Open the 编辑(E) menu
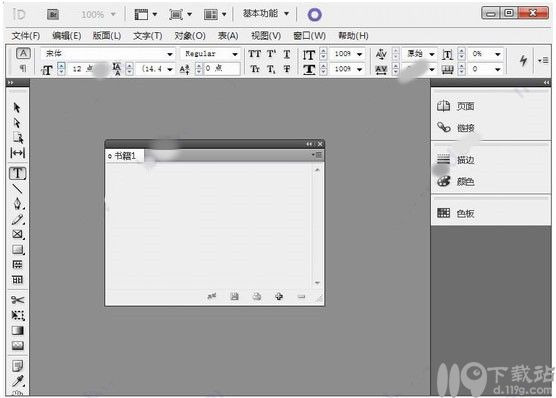Screen dimensions: 556x398 [67, 35]
